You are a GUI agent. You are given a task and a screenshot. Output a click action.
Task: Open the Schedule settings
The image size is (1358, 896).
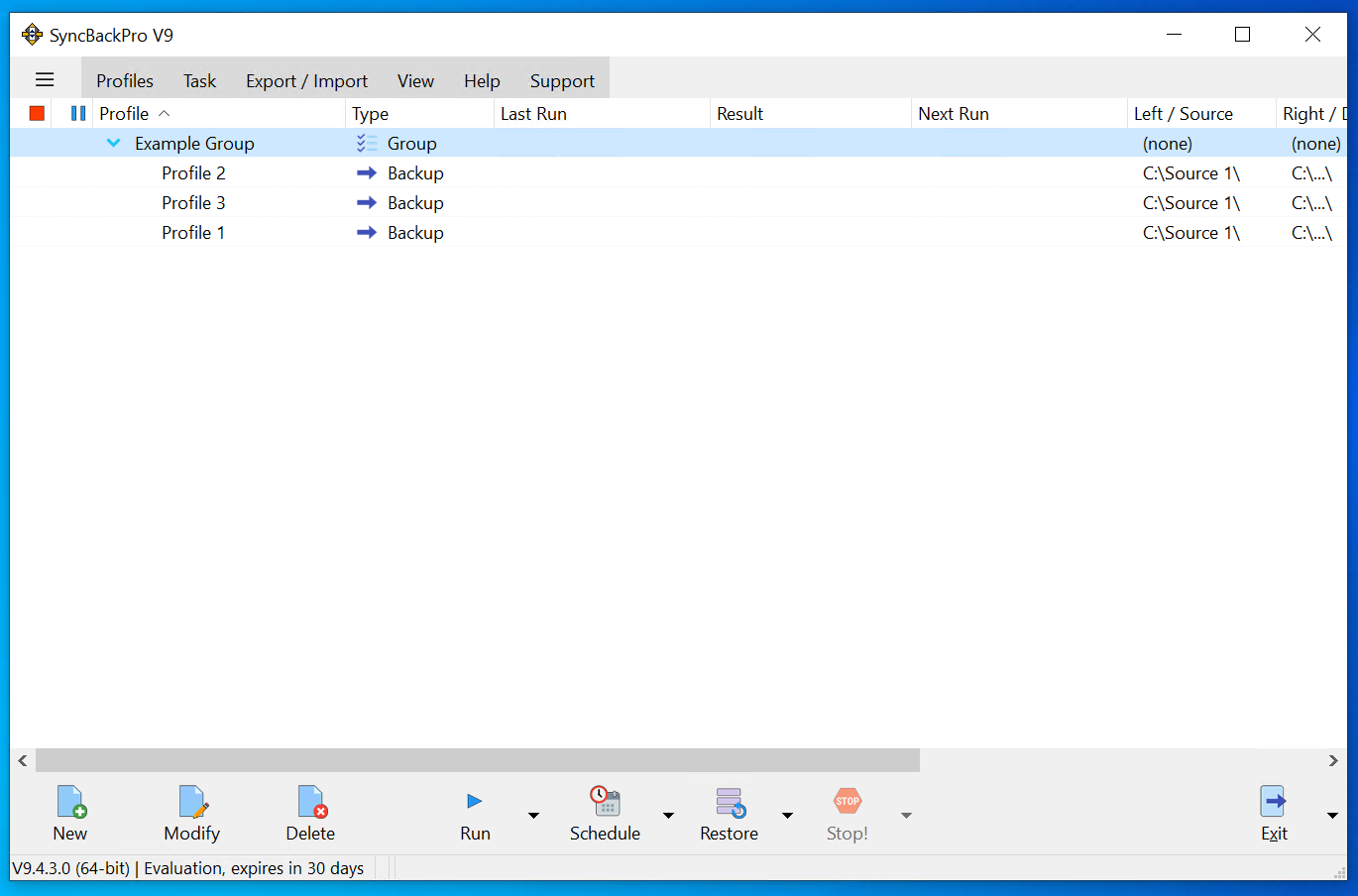coord(605,814)
